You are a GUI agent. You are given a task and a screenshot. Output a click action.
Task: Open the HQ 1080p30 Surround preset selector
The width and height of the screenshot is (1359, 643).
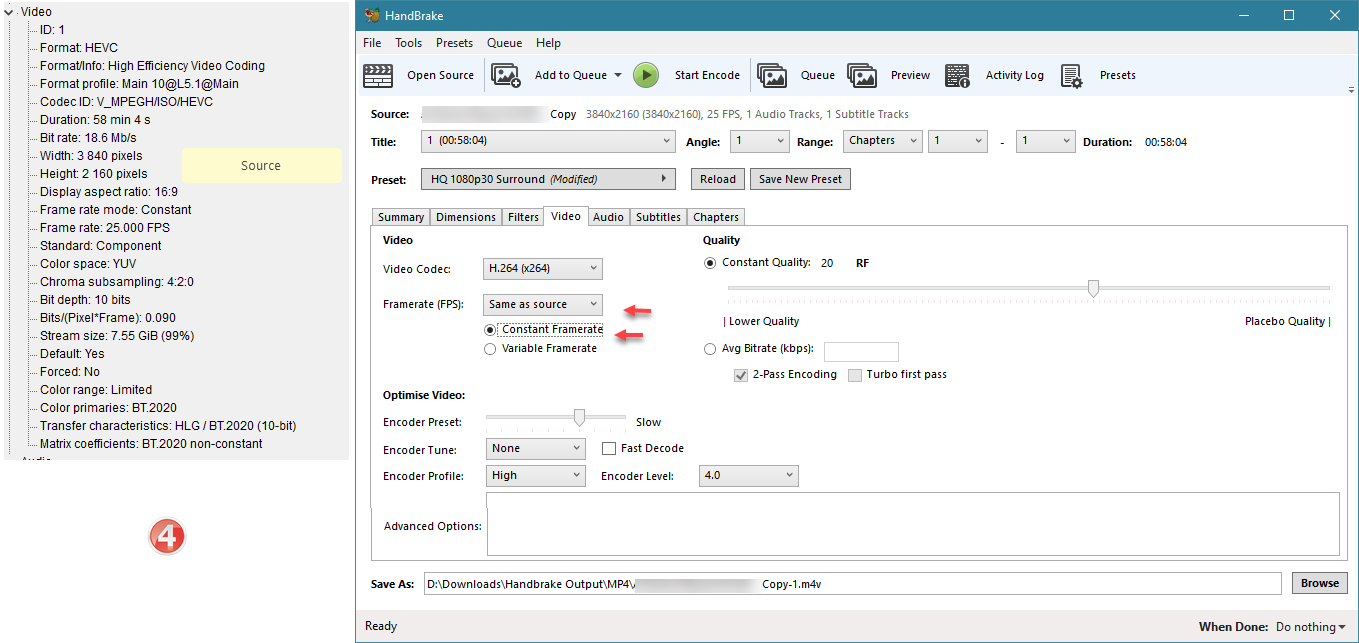click(x=548, y=179)
